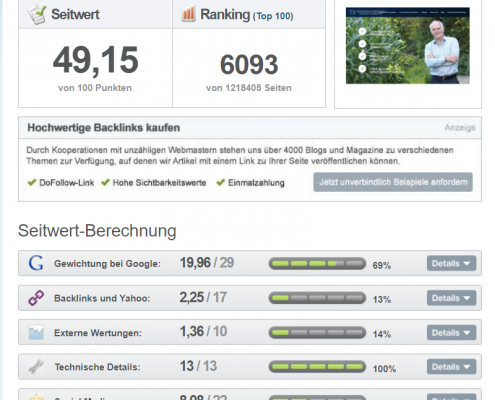Image resolution: width=495 pixels, height=400 pixels.
Task: Click the green DoFollow-Link checkmark
Action: tap(32, 182)
